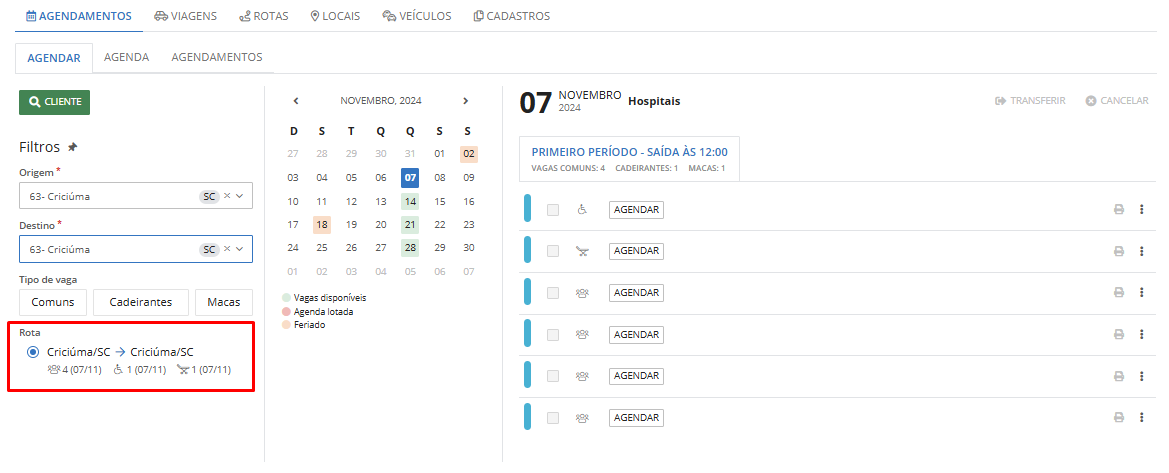Click the group icon of the first common-seat row
The height and width of the screenshot is (473, 1169).
point(582,293)
